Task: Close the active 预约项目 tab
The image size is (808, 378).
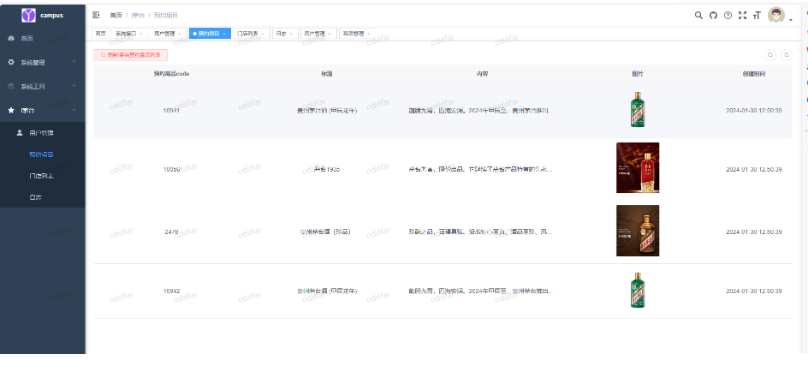Action: [224, 33]
